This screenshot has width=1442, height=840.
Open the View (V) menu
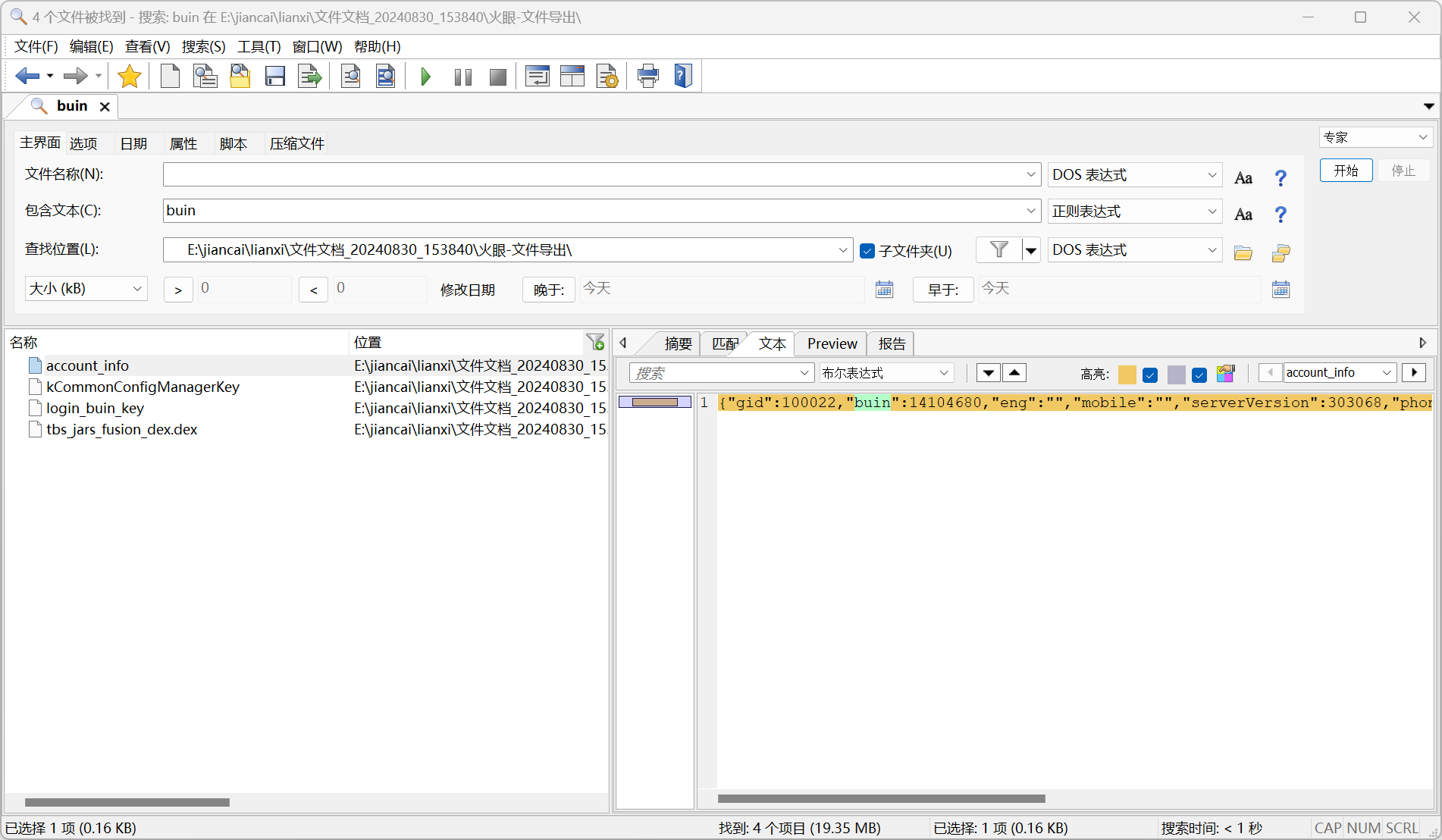[147, 47]
